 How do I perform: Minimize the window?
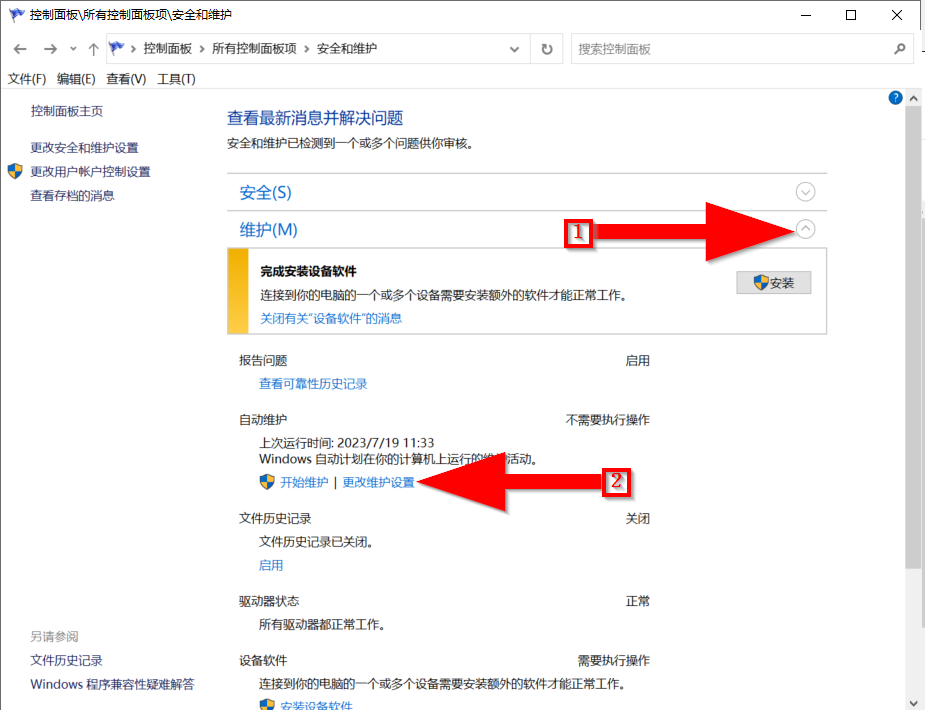[x=806, y=15]
